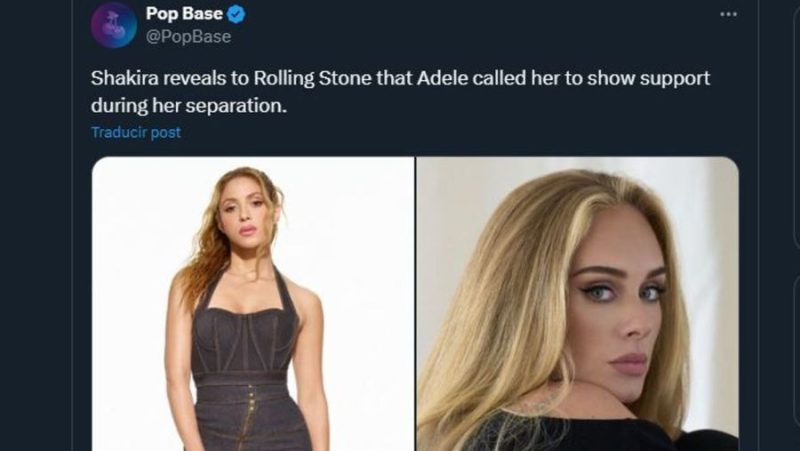Click the @PopBase handle
The width and height of the screenshot is (800, 451).
(x=188, y=36)
